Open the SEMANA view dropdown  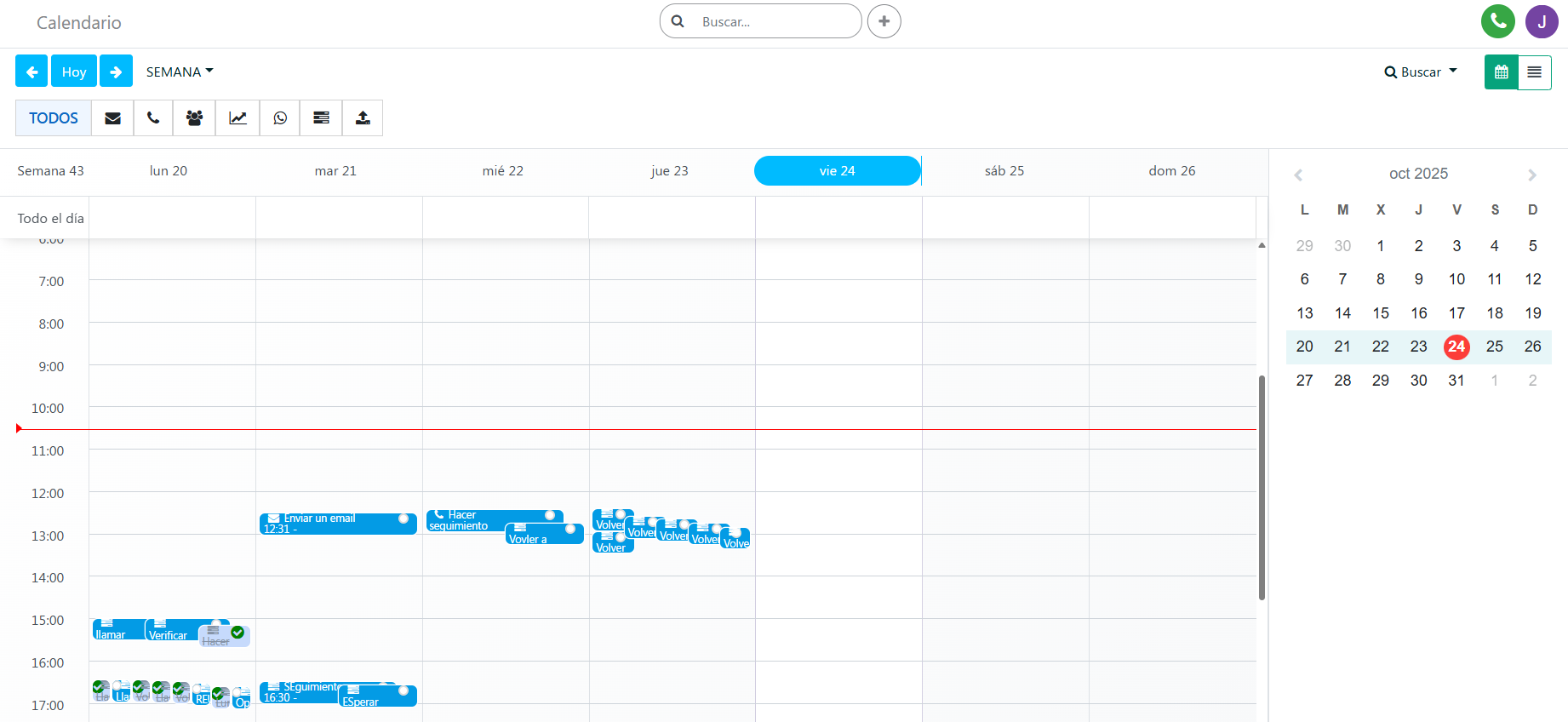(179, 72)
